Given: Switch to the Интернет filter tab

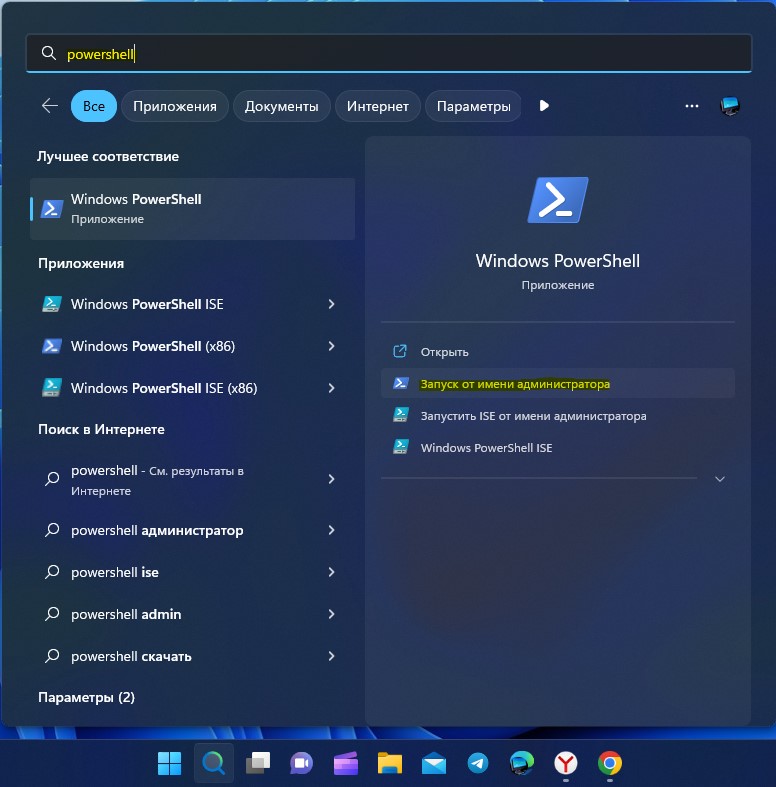Looking at the screenshot, I should (x=377, y=106).
